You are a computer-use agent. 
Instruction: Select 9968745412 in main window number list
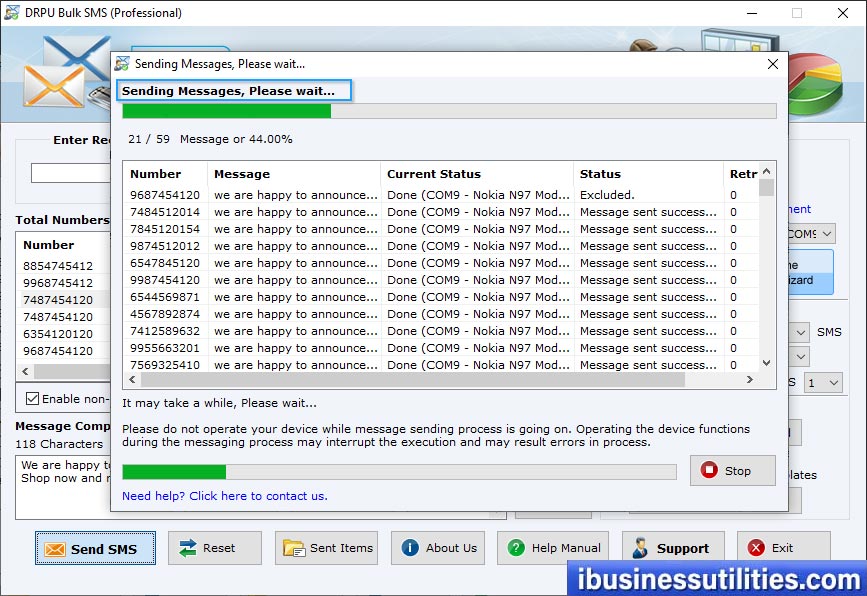pyautogui.click(x=58, y=283)
